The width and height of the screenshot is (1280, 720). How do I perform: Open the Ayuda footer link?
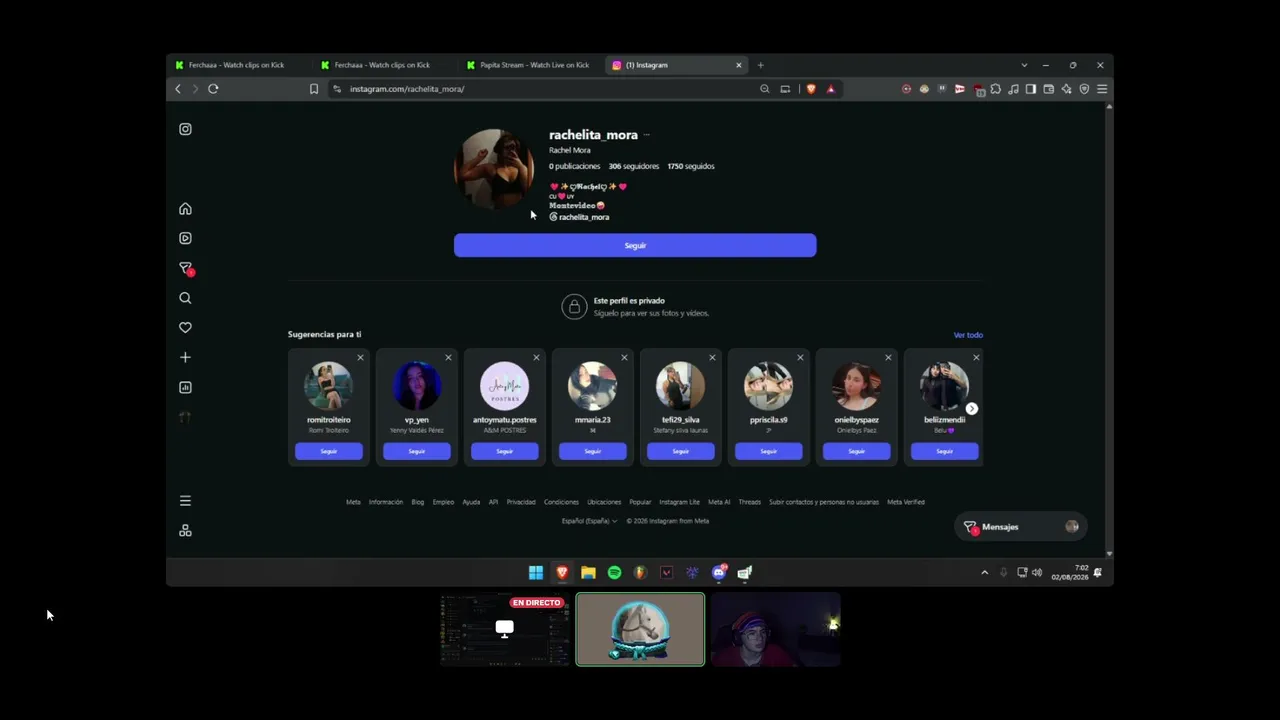pos(471,502)
